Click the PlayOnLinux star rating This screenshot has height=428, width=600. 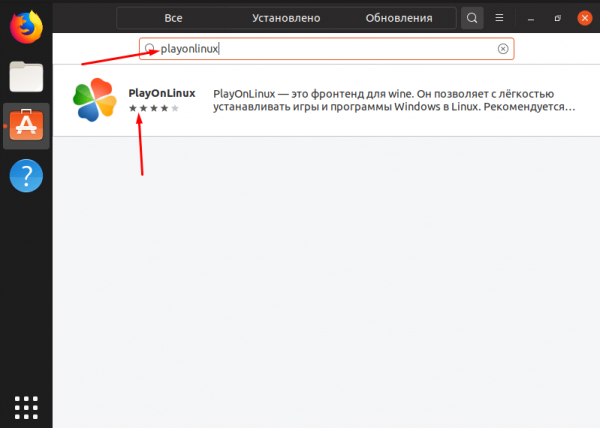click(154, 108)
